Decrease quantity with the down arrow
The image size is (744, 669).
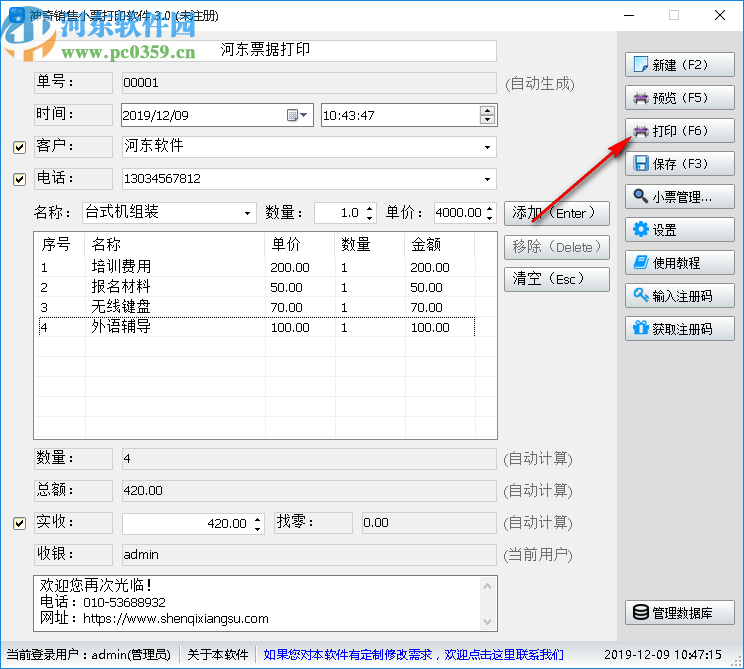coord(370,217)
